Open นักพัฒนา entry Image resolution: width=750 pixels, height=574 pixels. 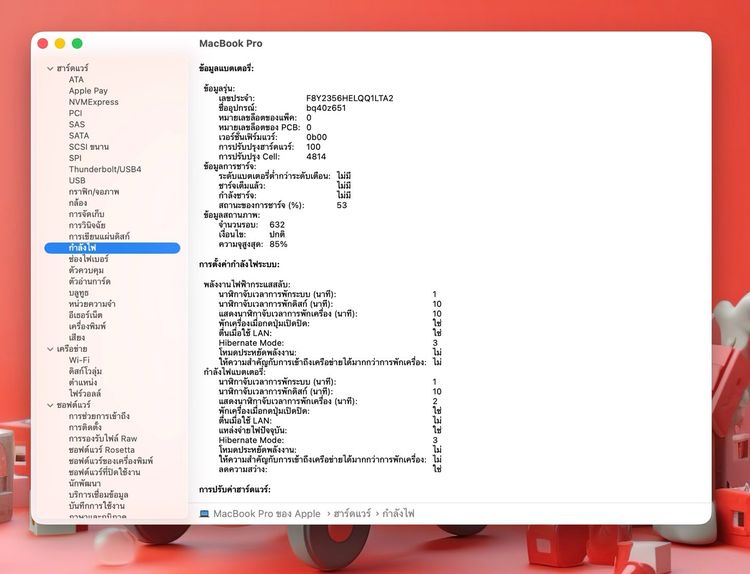point(84,484)
